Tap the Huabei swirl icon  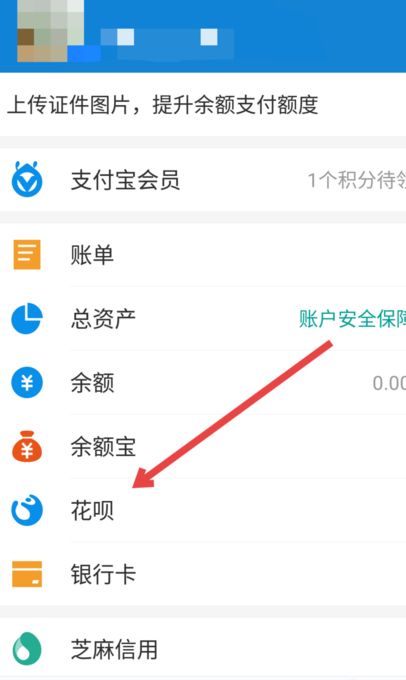[27, 510]
